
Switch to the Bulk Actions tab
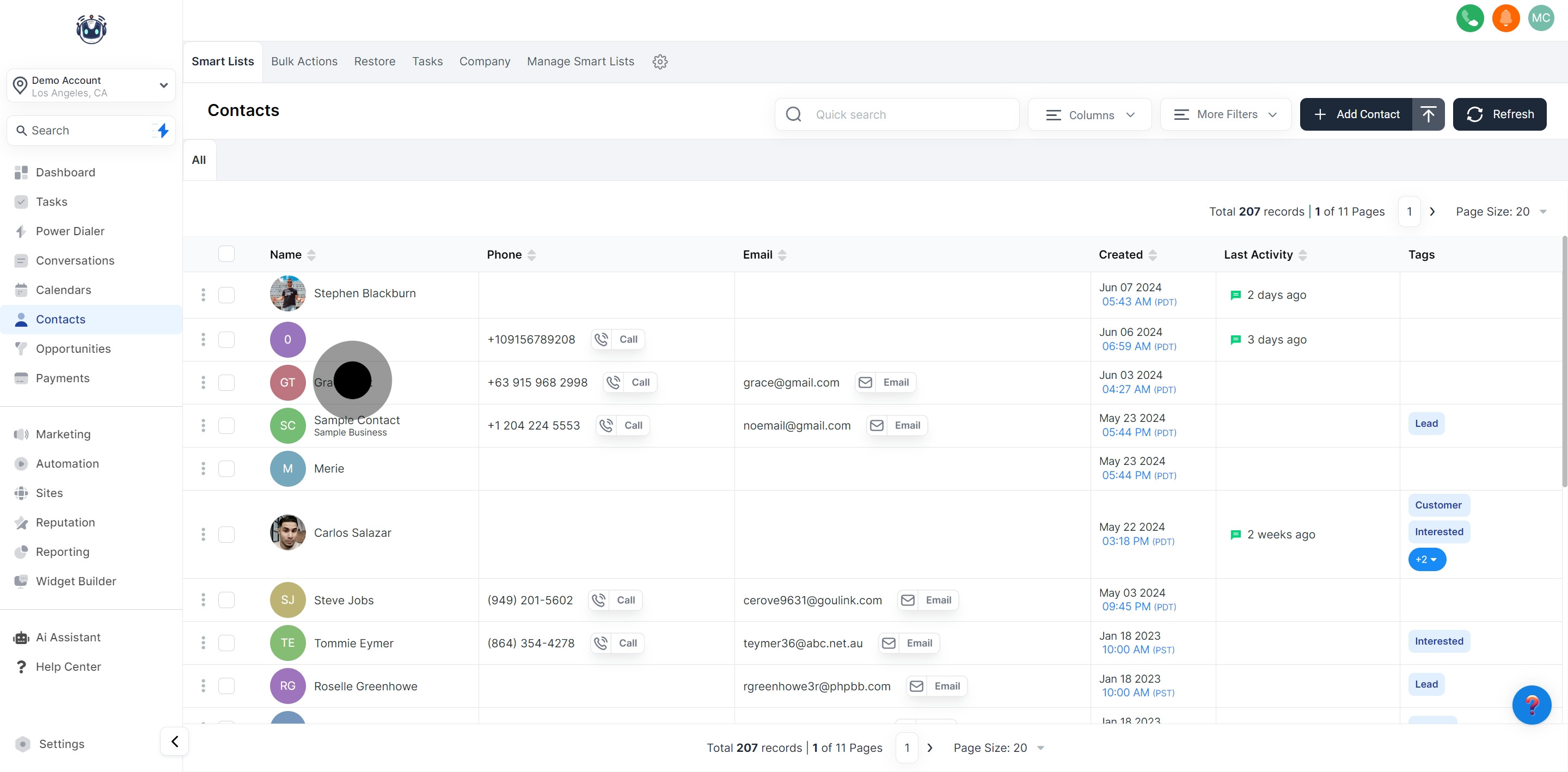[304, 62]
